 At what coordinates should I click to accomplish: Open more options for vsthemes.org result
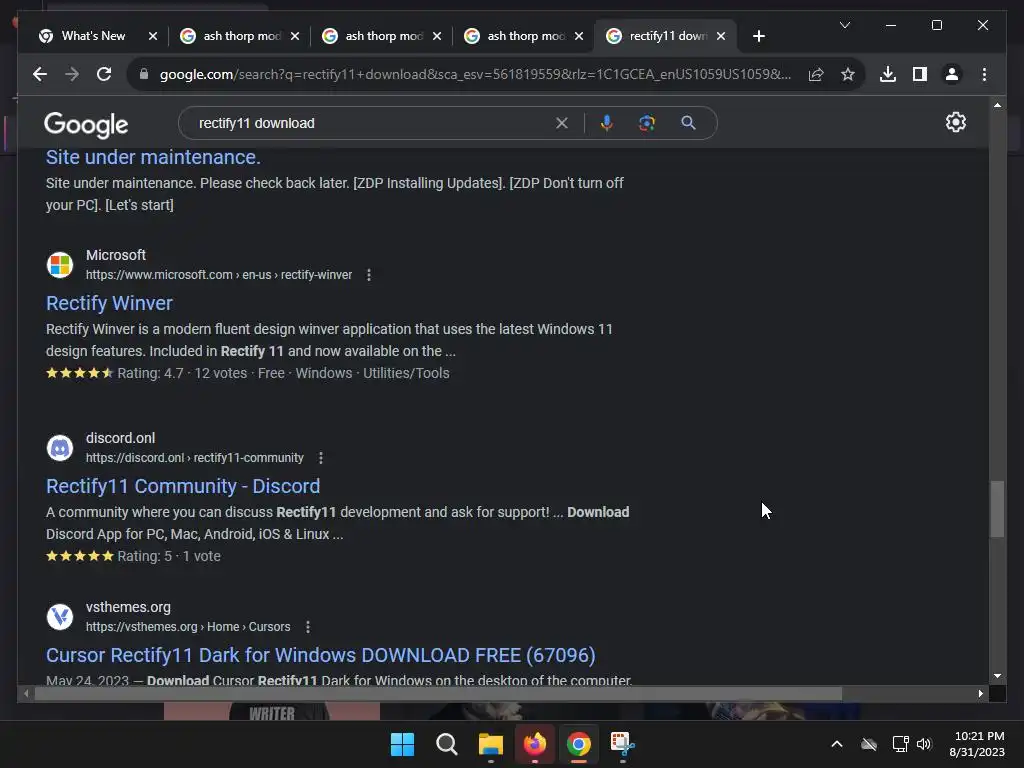(308, 627)
